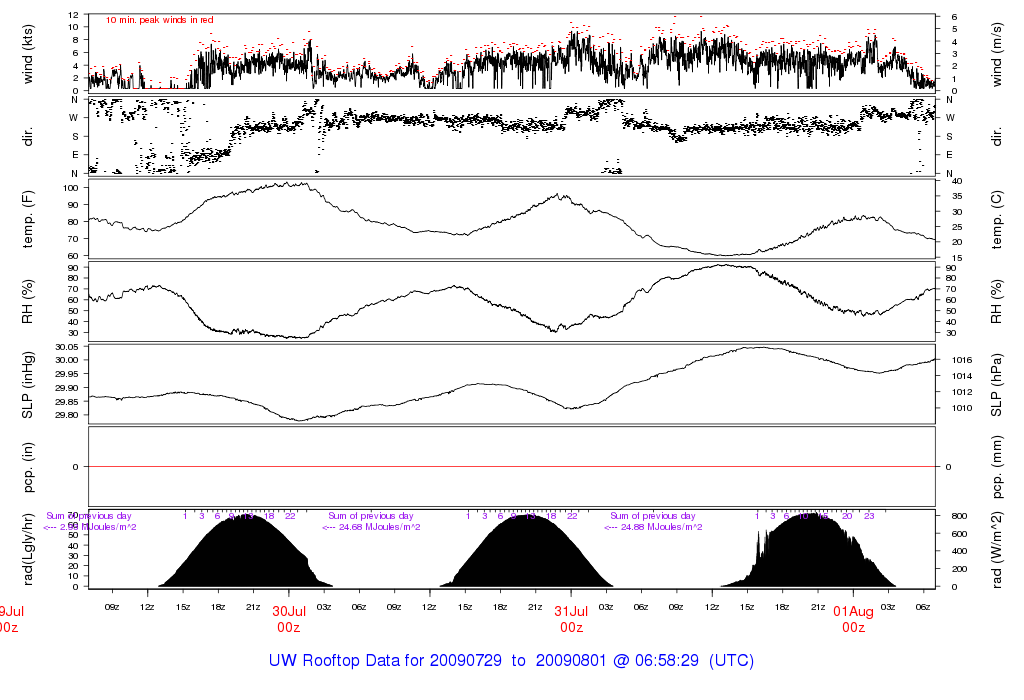Click the 'pcp. (in)' axis label
Screen dimensions: 1024x700
coord(28,467)
